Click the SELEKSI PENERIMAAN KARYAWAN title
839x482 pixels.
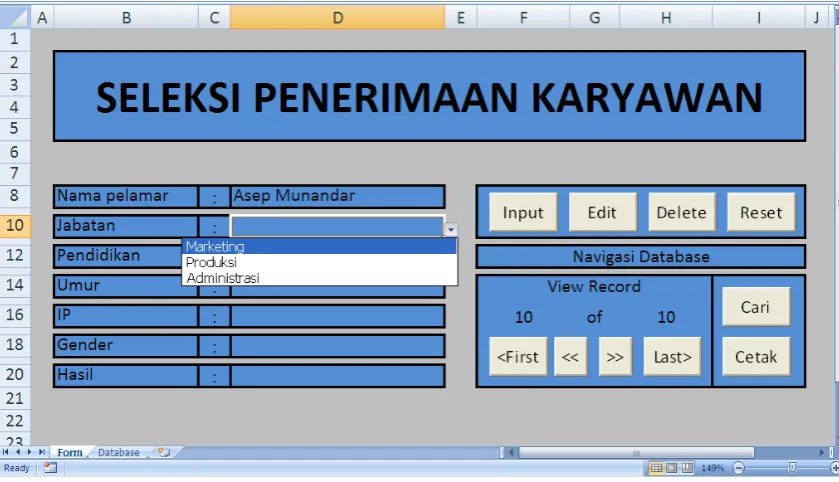coord(429,97)
